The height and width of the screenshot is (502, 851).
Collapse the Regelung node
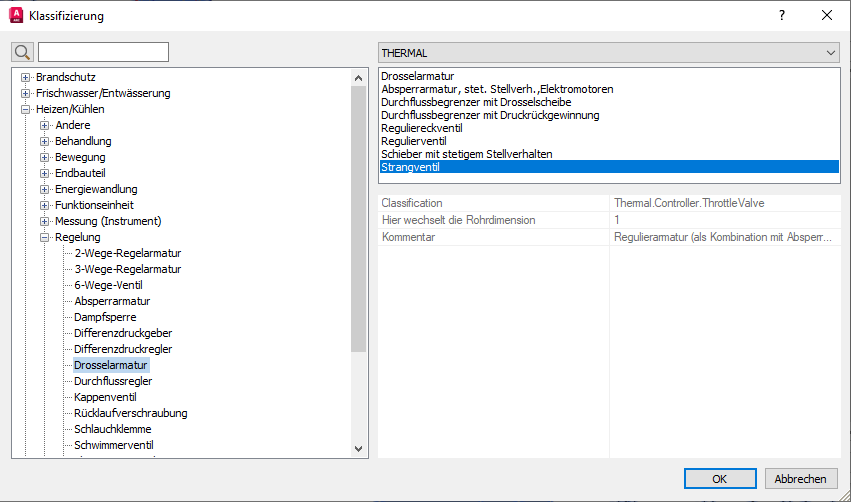[x=45, y=237]
